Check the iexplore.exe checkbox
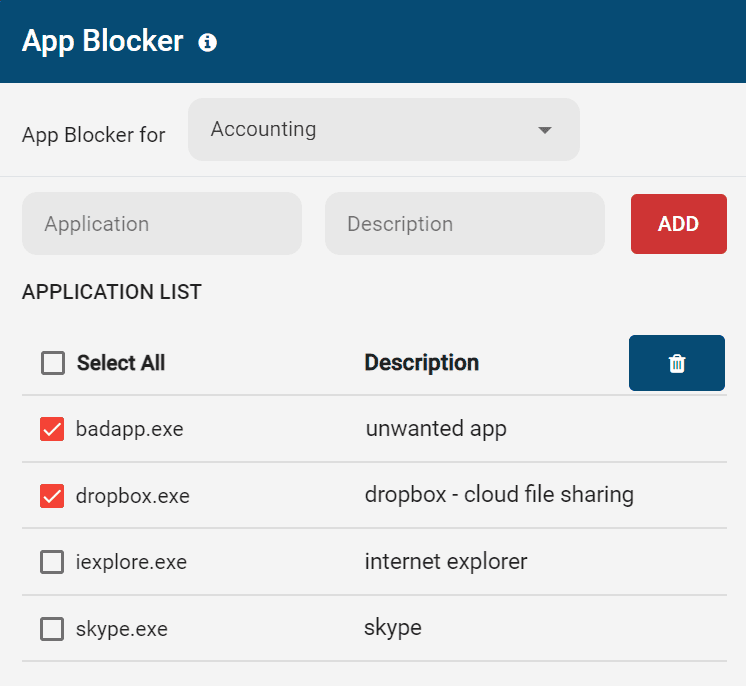This screenshot has width=746, height=686. click(x=52, y=562)
